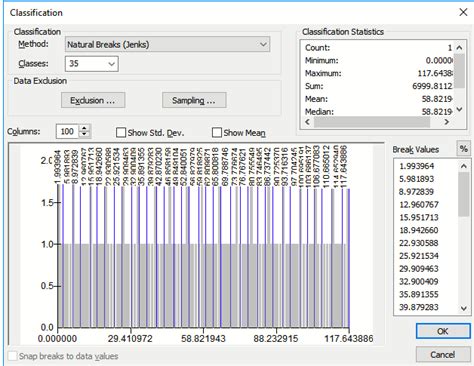This screenshot has width=474, height=366.
Task: Click Break Values vertical scrollbar thumb
Action: click(464, 195)
